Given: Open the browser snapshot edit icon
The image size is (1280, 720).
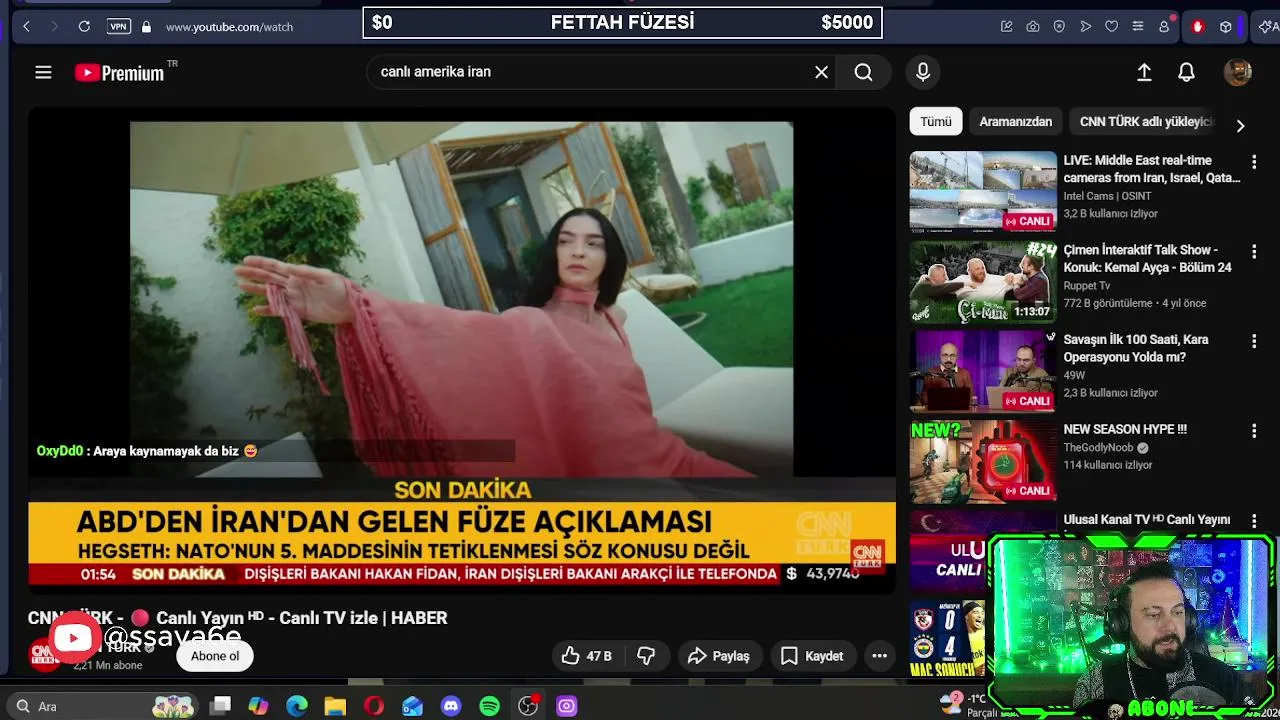Looking at the screenshot, I should click(x=1007, y=27).
